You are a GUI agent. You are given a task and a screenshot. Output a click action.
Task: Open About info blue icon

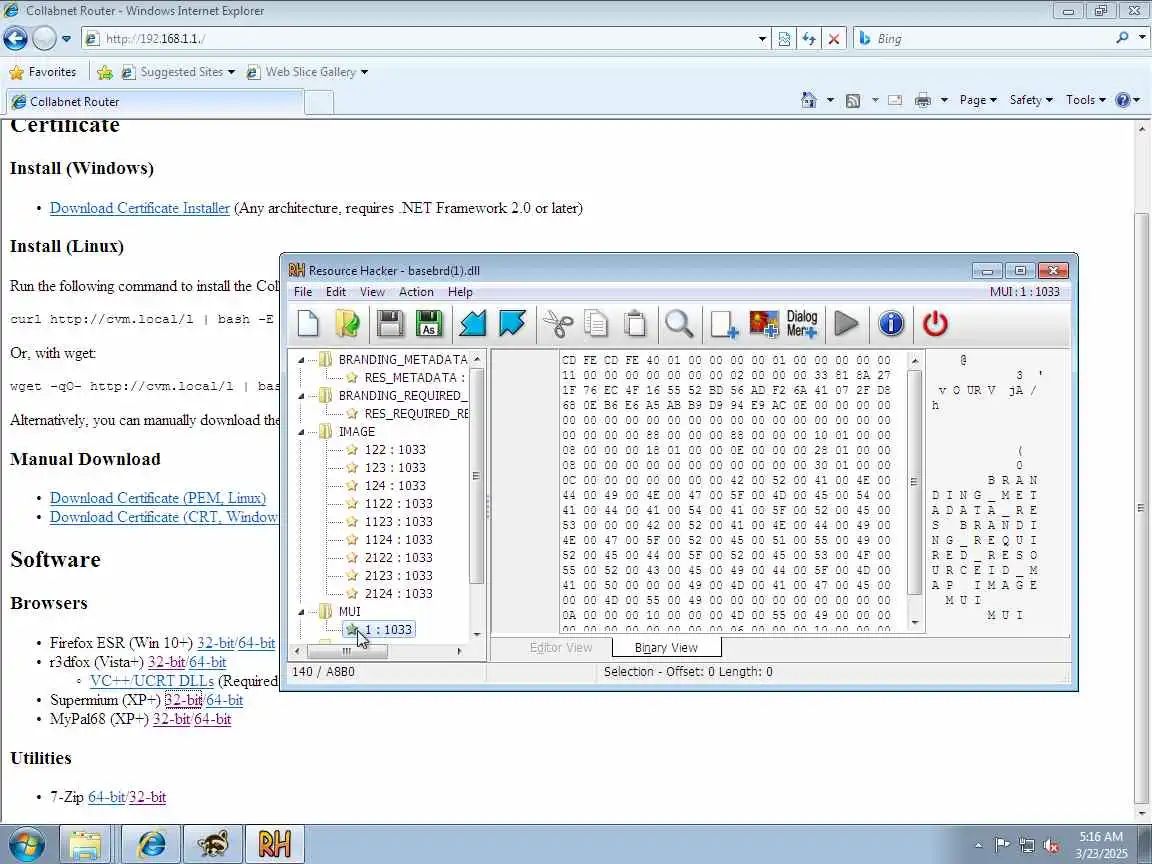click(x=891, y=323)
